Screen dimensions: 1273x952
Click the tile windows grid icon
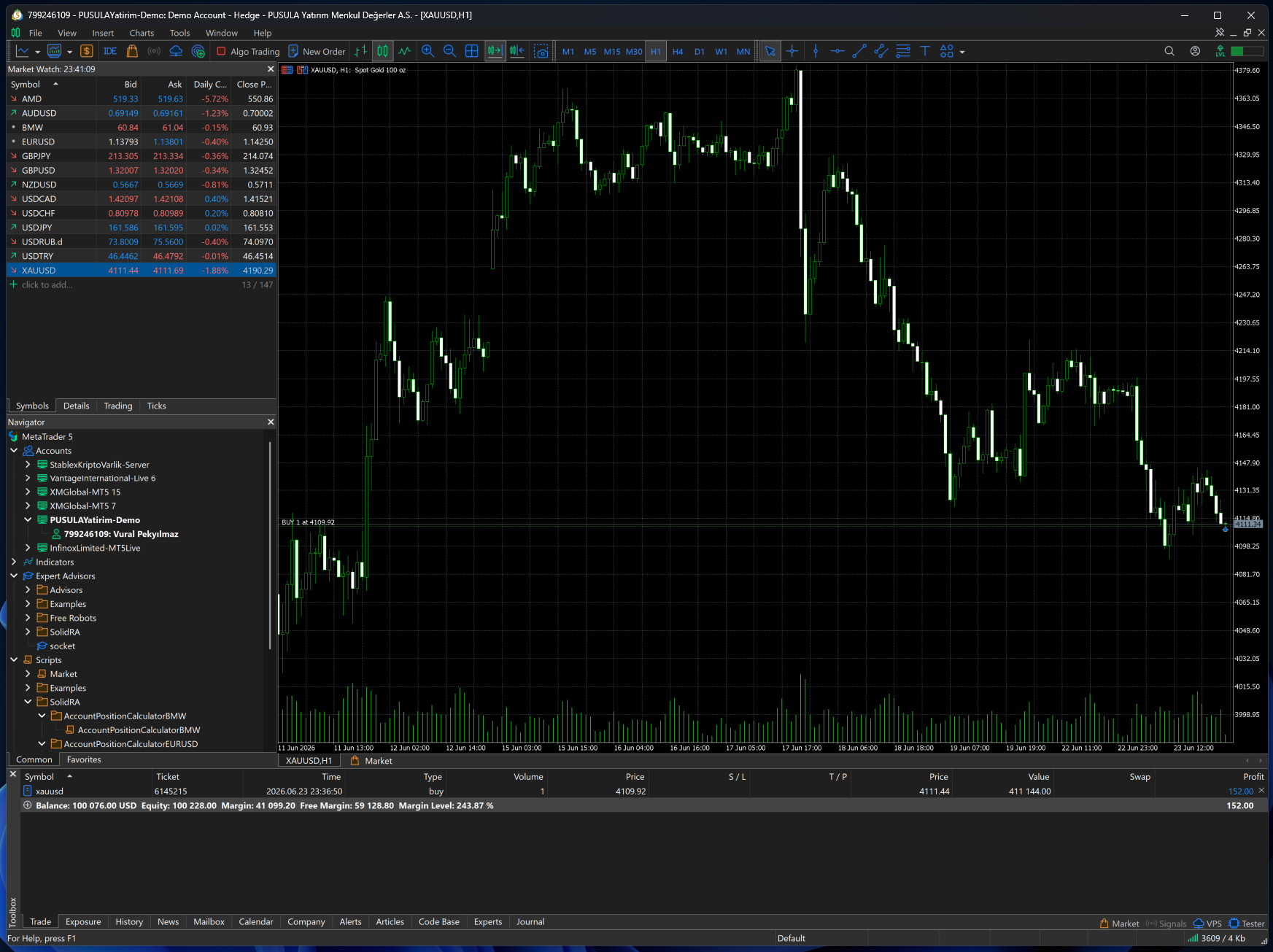click(x=472, y=51)
